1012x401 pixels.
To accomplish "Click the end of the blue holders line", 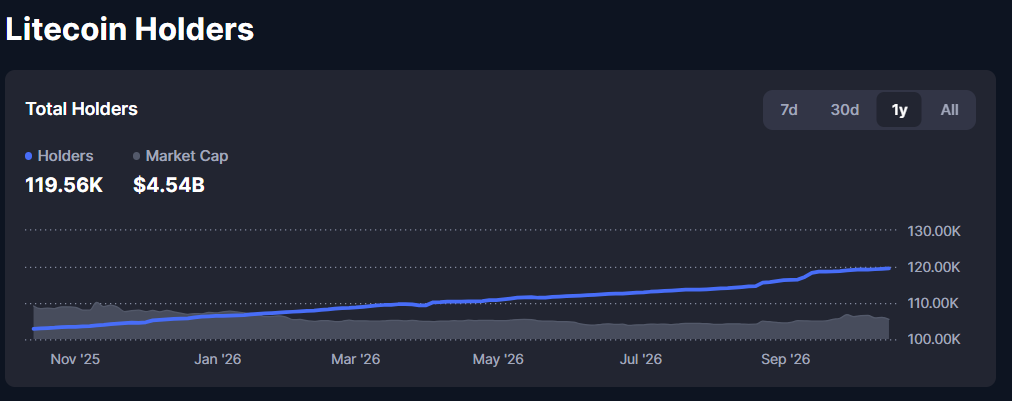I will [x=889, y=268].
